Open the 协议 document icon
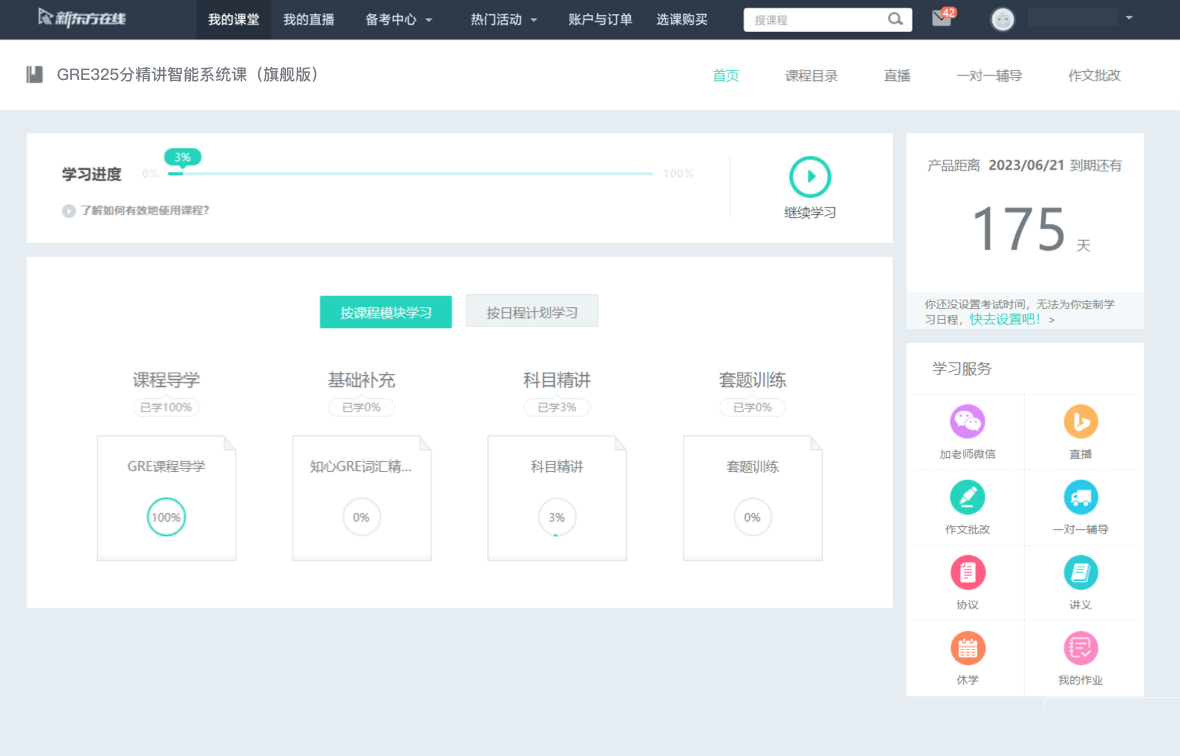This screenshot has width=1180, height=756. click(967, 573)
